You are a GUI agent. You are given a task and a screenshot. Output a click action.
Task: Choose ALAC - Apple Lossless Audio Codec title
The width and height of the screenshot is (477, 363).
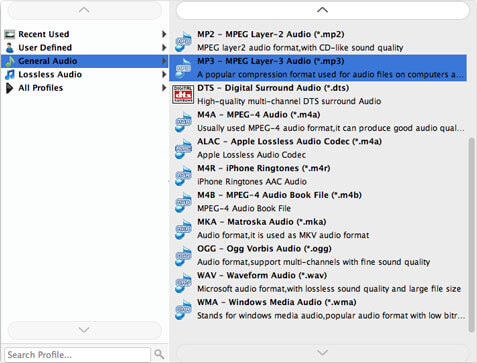pos(289,141)
